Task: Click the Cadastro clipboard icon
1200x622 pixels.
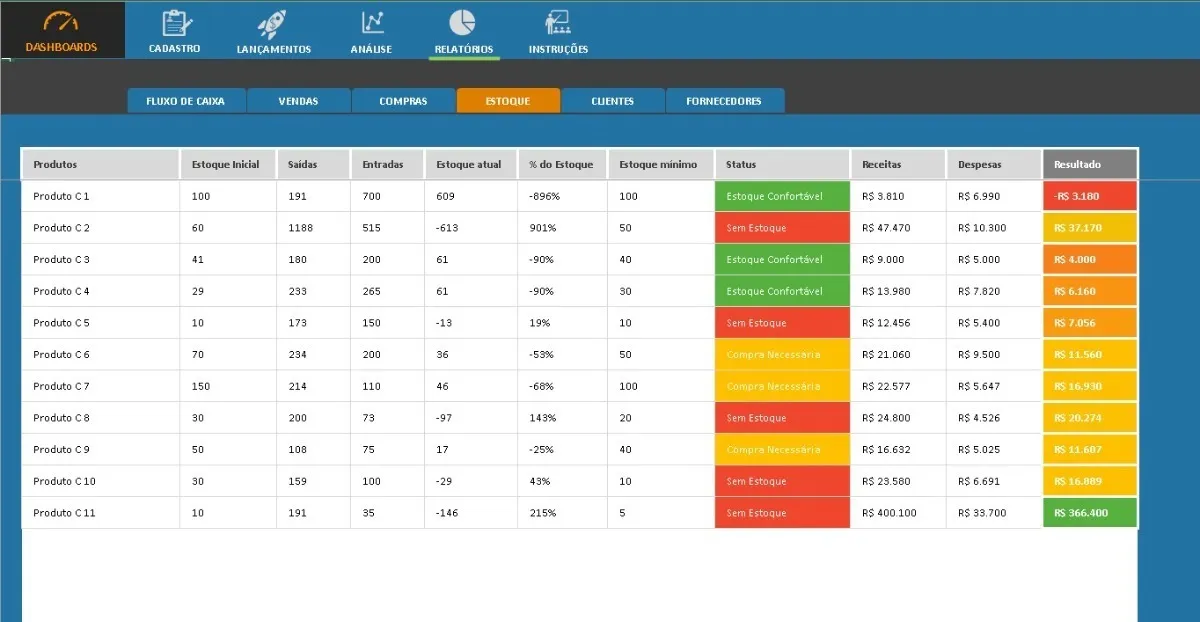Action: pos(176,22)
